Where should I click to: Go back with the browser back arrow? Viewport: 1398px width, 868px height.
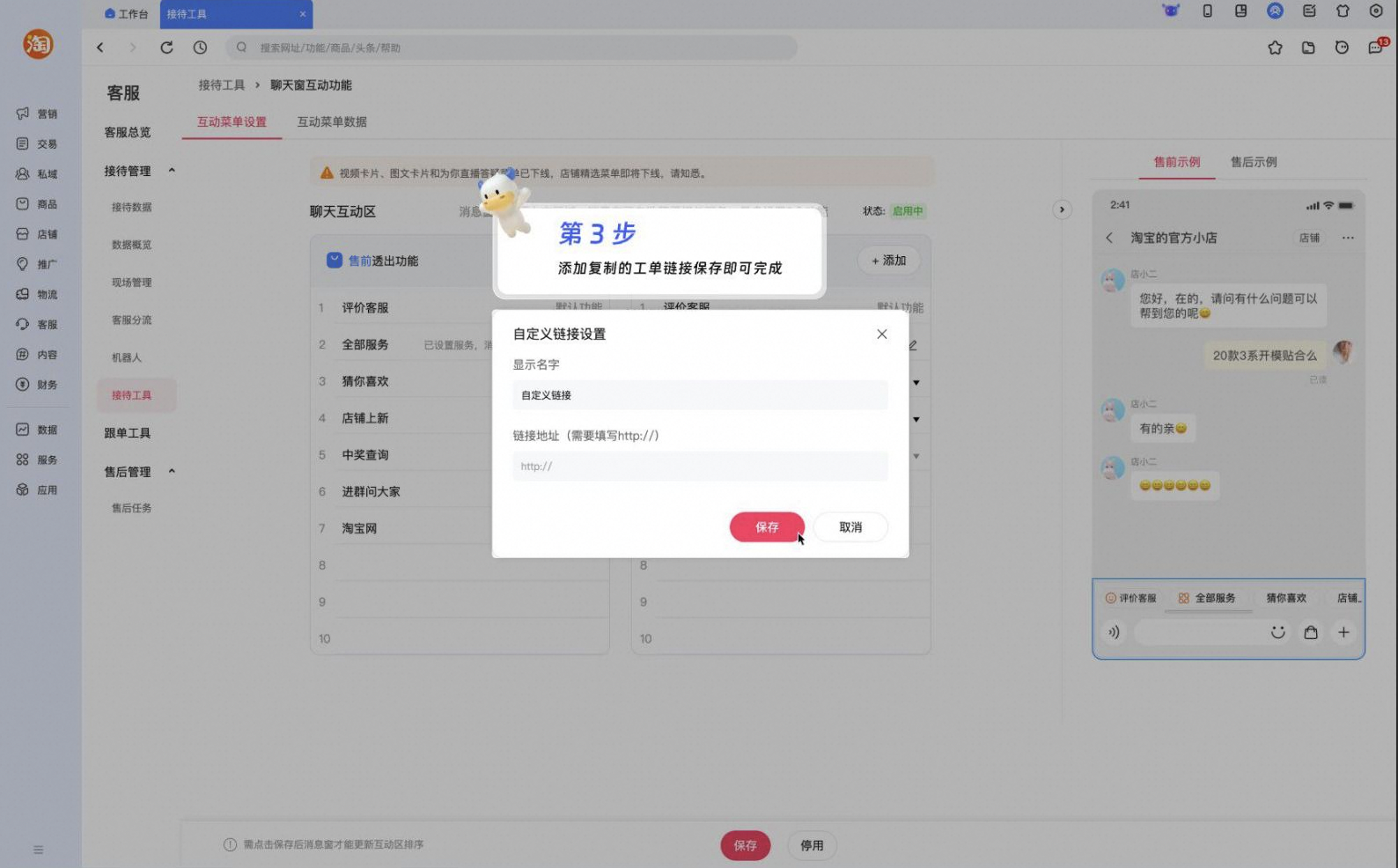(x=100, y=48)
